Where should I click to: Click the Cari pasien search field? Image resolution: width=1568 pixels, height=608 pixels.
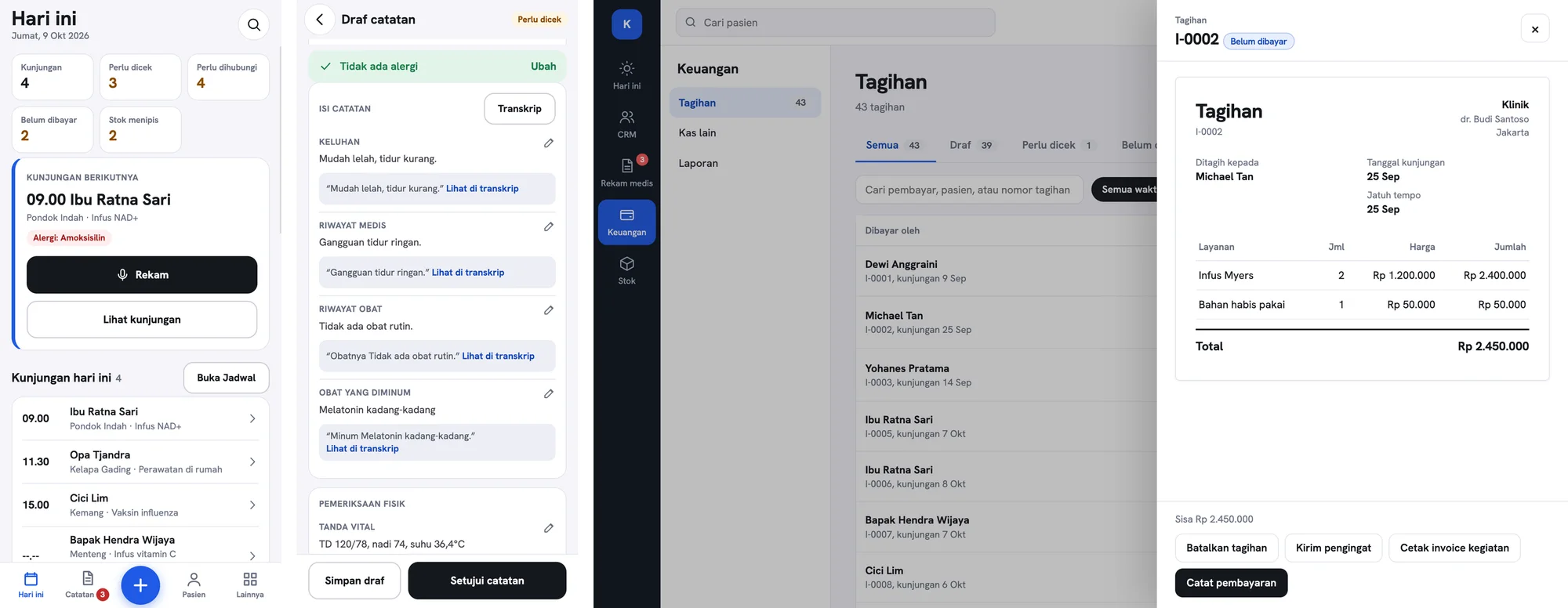click(x=836, y=23)
